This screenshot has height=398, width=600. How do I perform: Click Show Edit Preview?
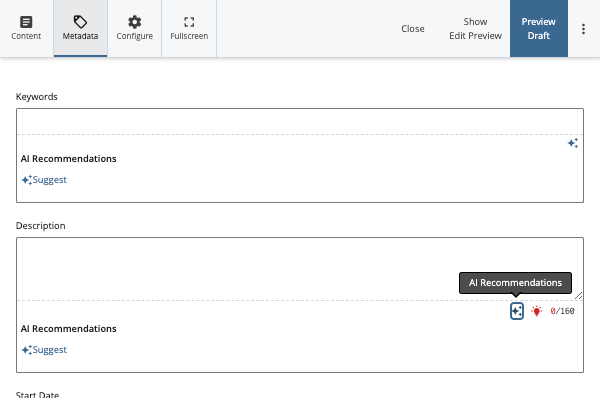[475, 29]
